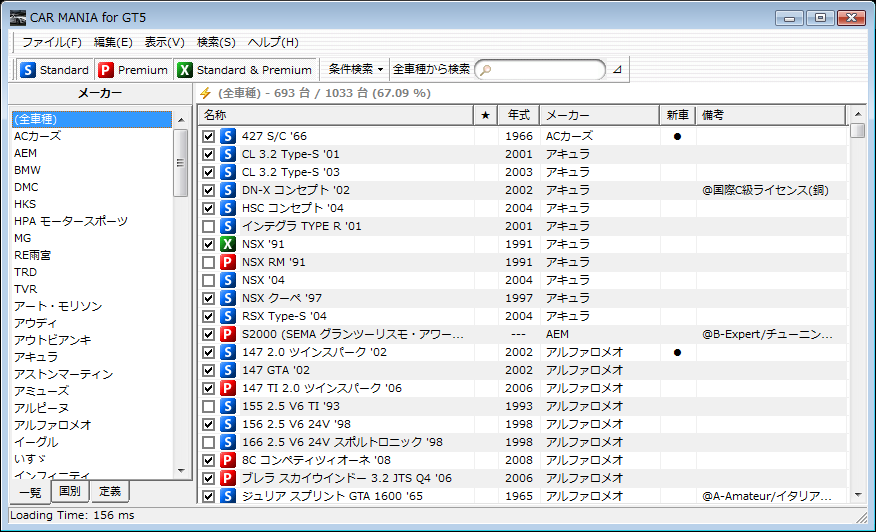This screenshot has width=876, height=532.
Task: Click the S icon of 147 GTA '02
Action: pos(227,370)
